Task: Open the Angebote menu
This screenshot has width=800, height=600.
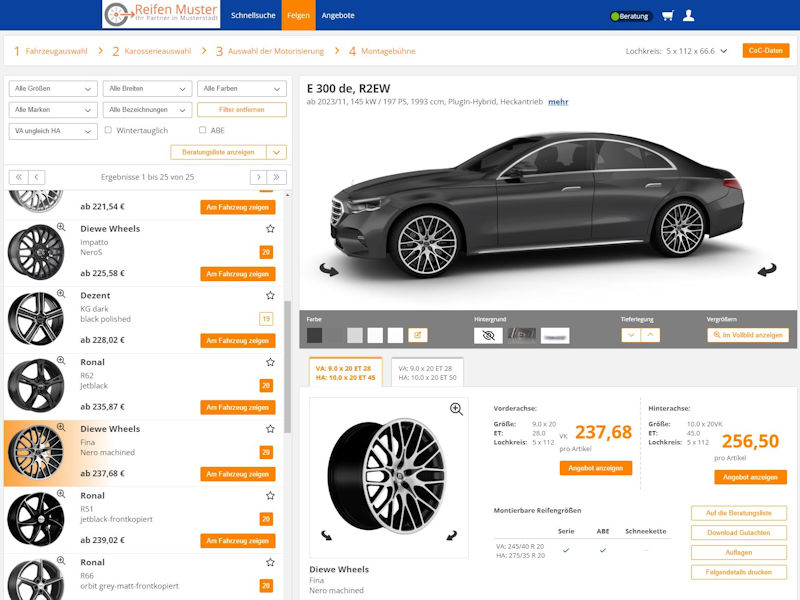Action: (x=338, y=15)
